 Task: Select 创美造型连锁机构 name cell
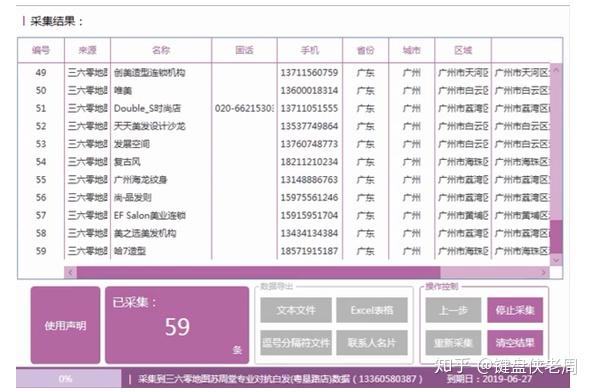[x=150, y=72]
